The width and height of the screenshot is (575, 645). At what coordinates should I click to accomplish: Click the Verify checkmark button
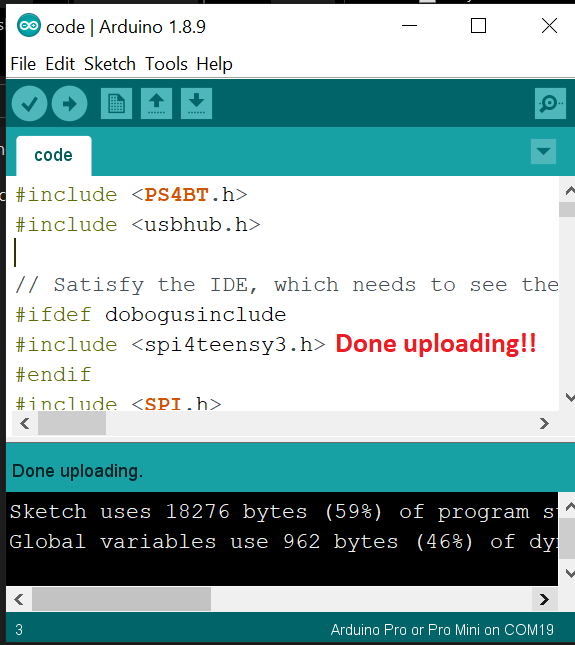[29, 103]
